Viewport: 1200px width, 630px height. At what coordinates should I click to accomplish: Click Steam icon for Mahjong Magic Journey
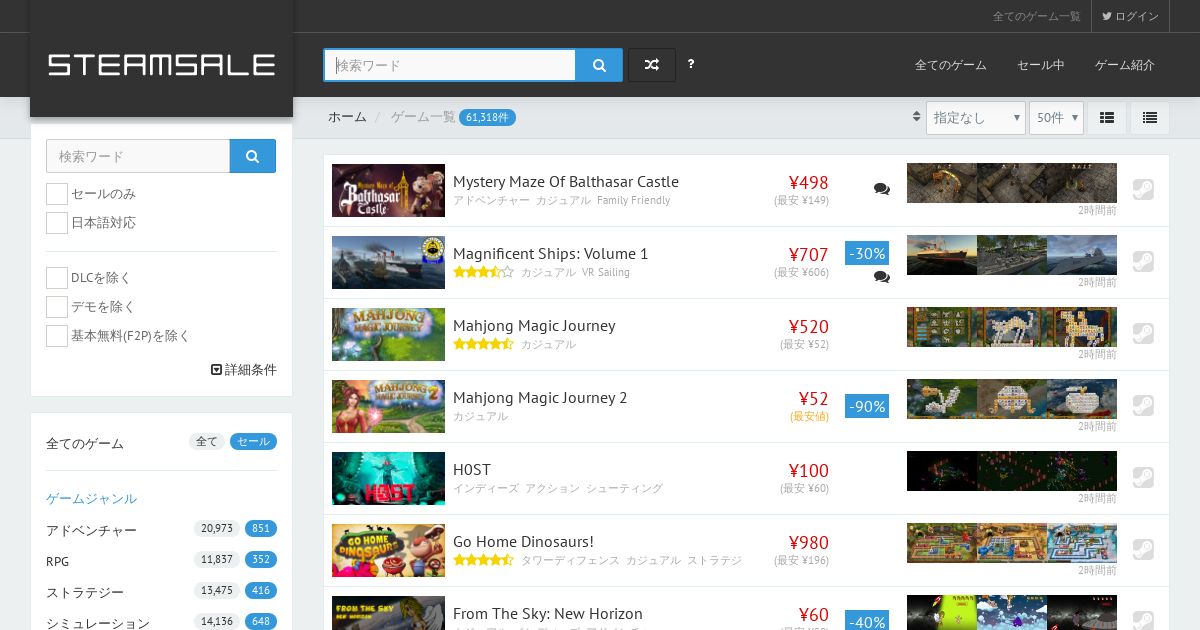pos(1143,334)
